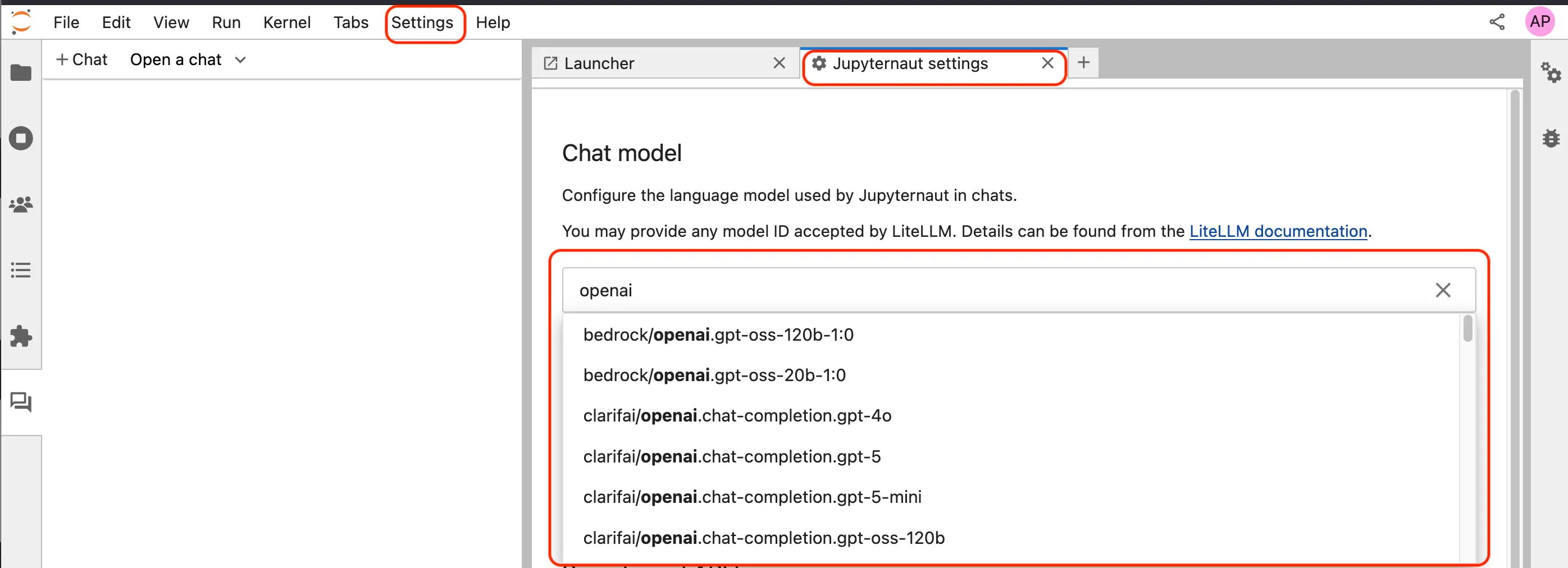1568x568 pixels.
Task: Open the extension manager
Action: pos(21,337)
